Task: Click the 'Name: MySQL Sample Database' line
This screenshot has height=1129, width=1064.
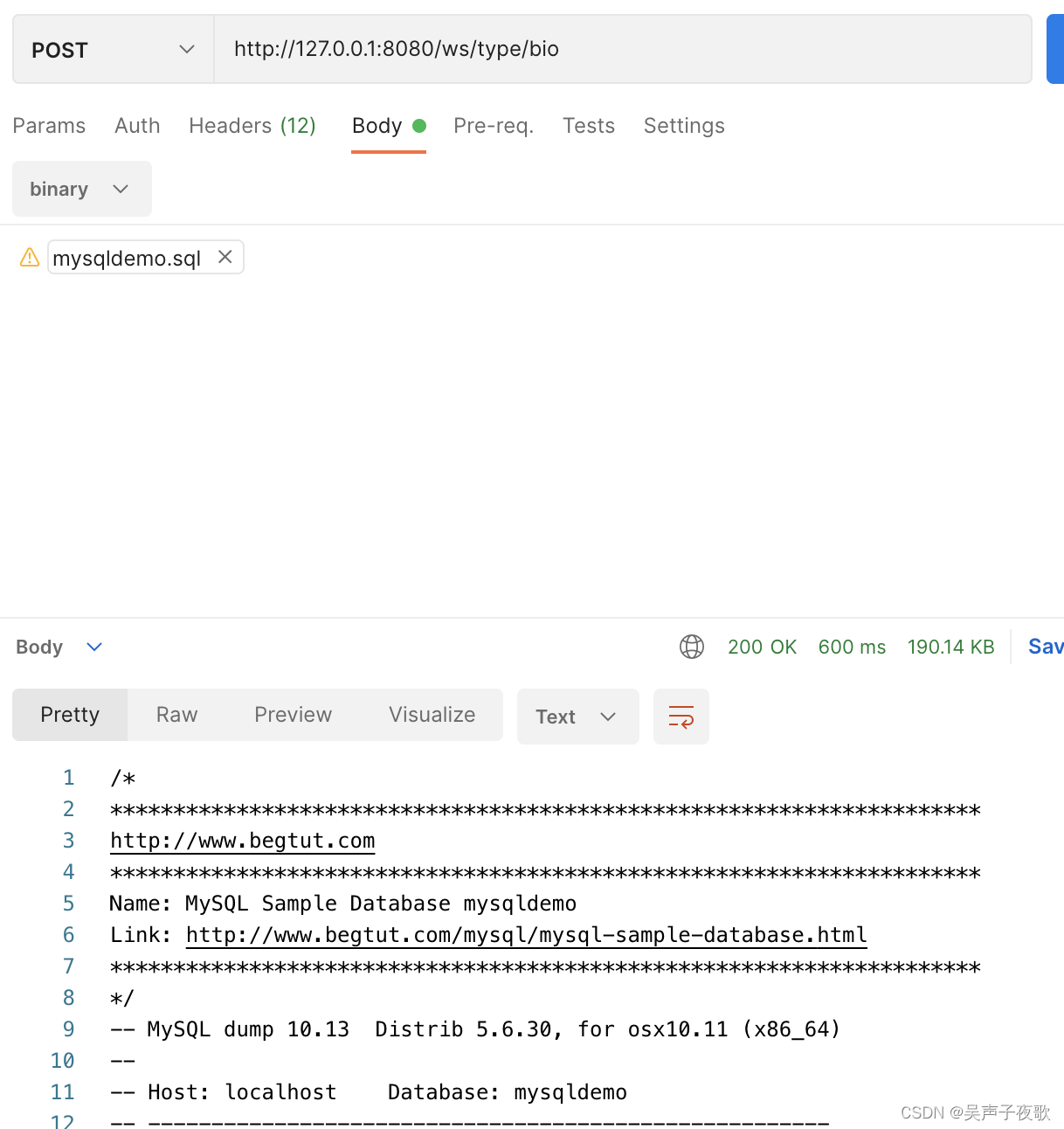Action: coord(343,904)
